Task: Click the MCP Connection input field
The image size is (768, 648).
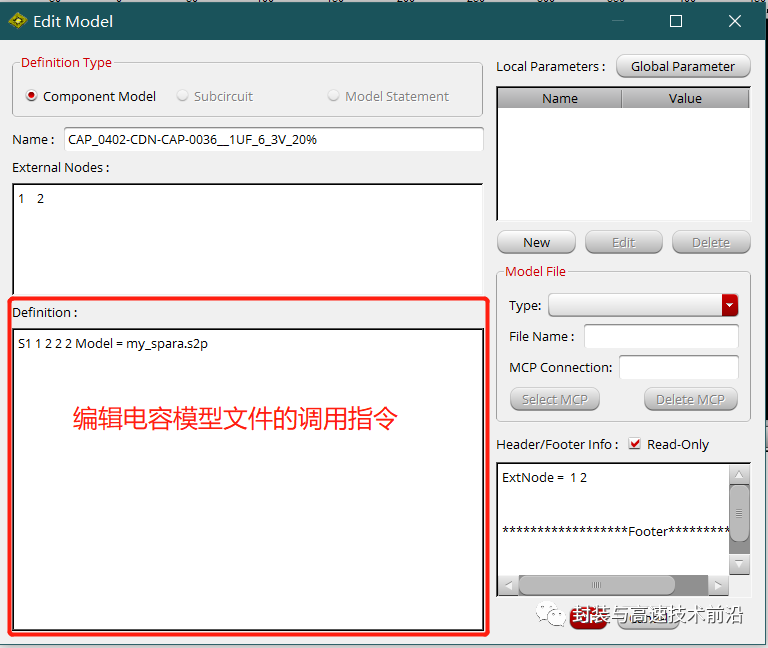Action: tap(678, 367)
